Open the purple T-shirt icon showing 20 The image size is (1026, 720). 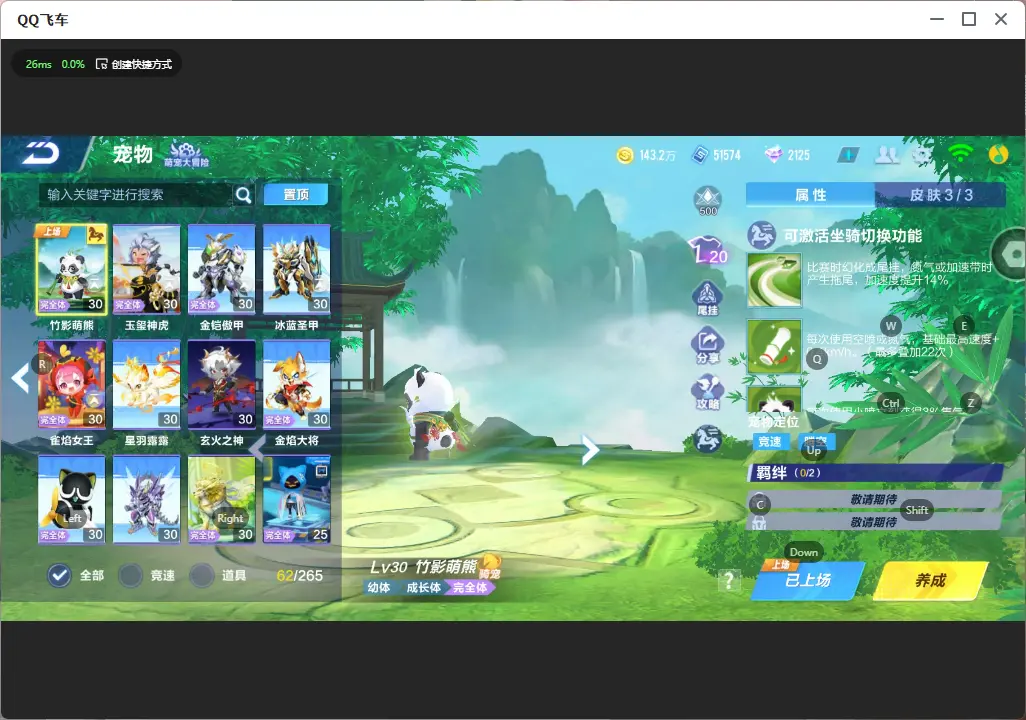pos(708,251)
